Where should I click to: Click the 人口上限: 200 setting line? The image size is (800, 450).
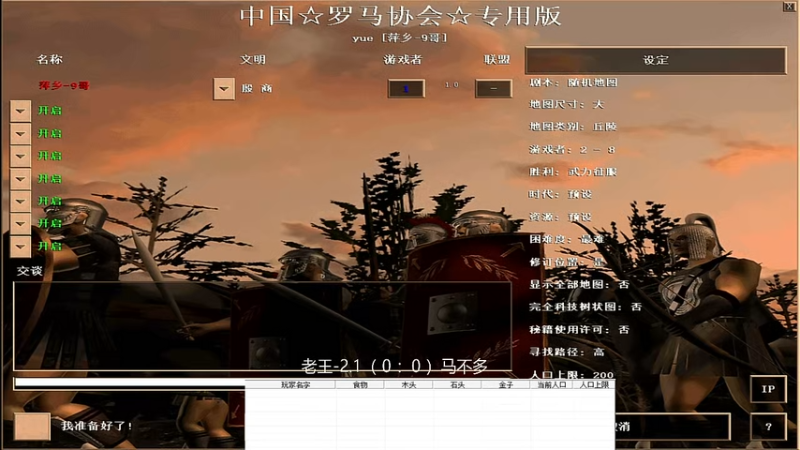pos(572,374)
